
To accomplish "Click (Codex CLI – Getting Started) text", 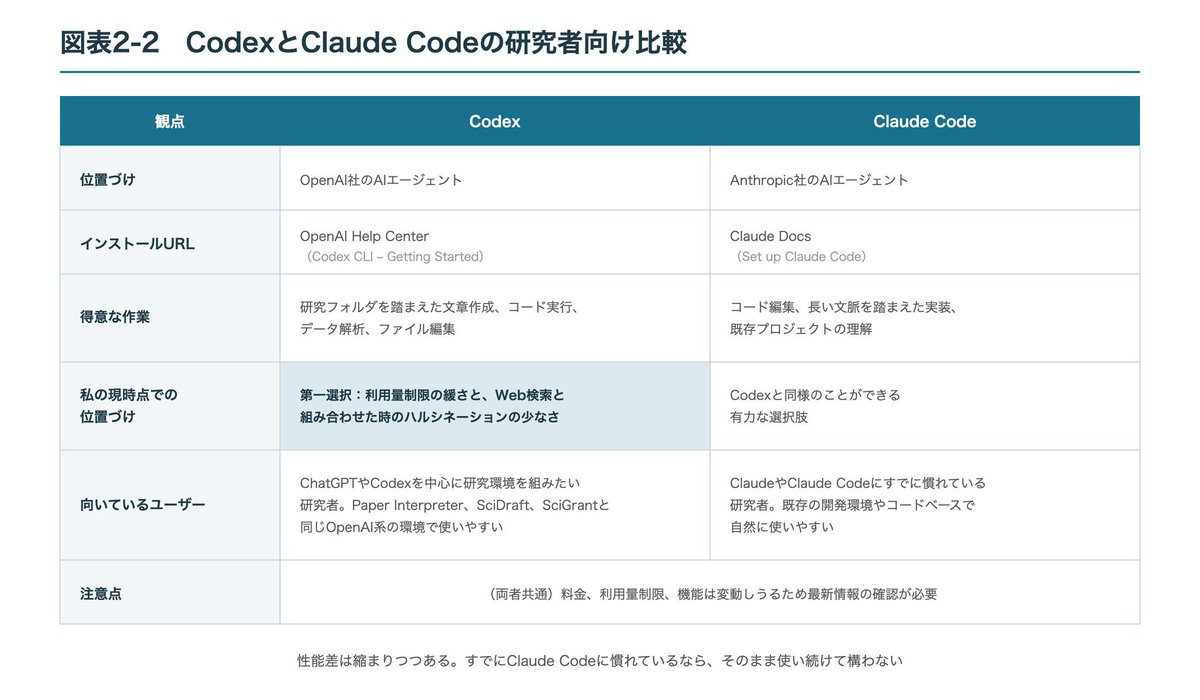I will 395,257.
